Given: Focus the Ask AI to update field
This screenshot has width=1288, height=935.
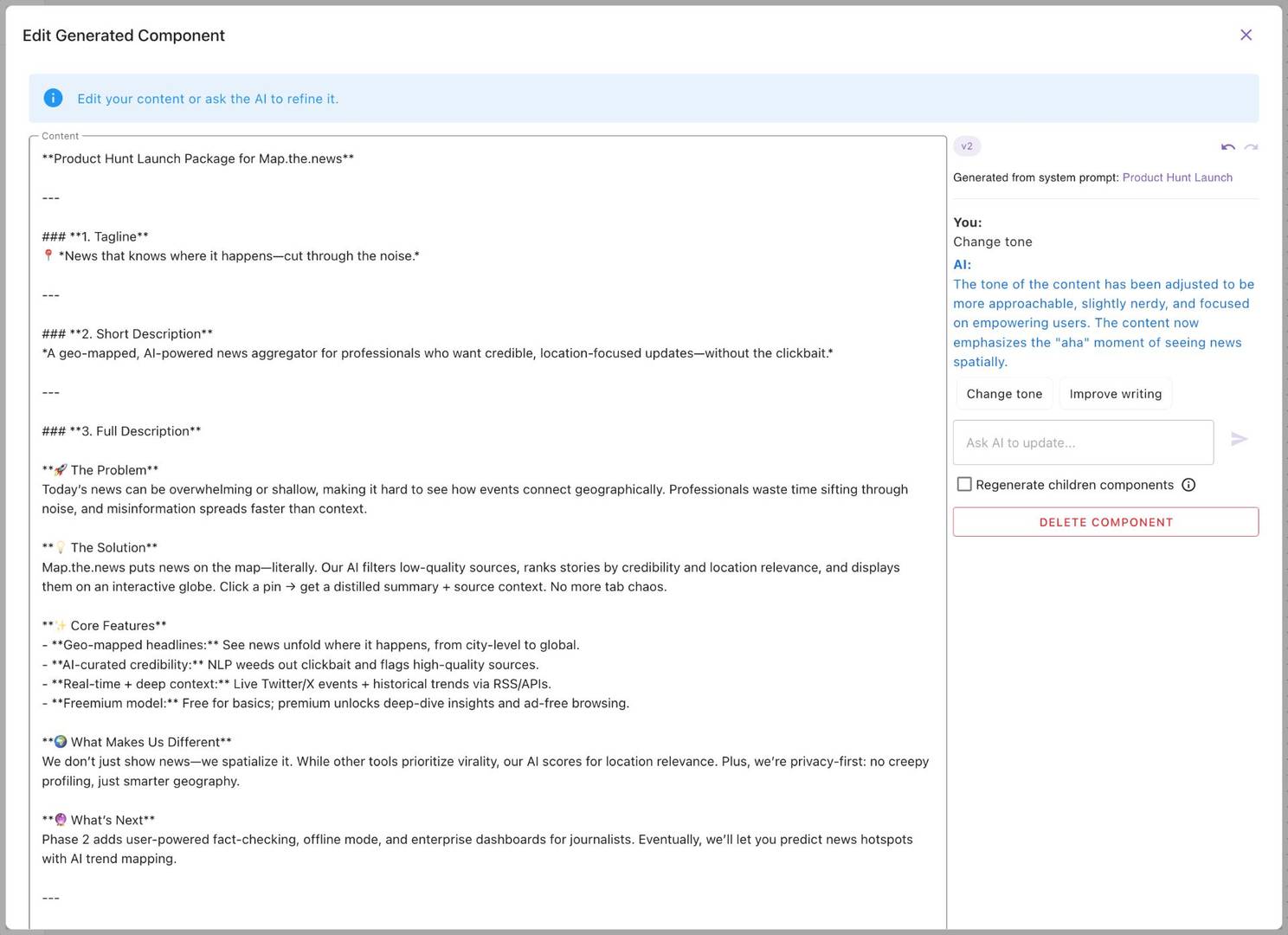Looking at the screenshot, I should tap(1083, 442).
